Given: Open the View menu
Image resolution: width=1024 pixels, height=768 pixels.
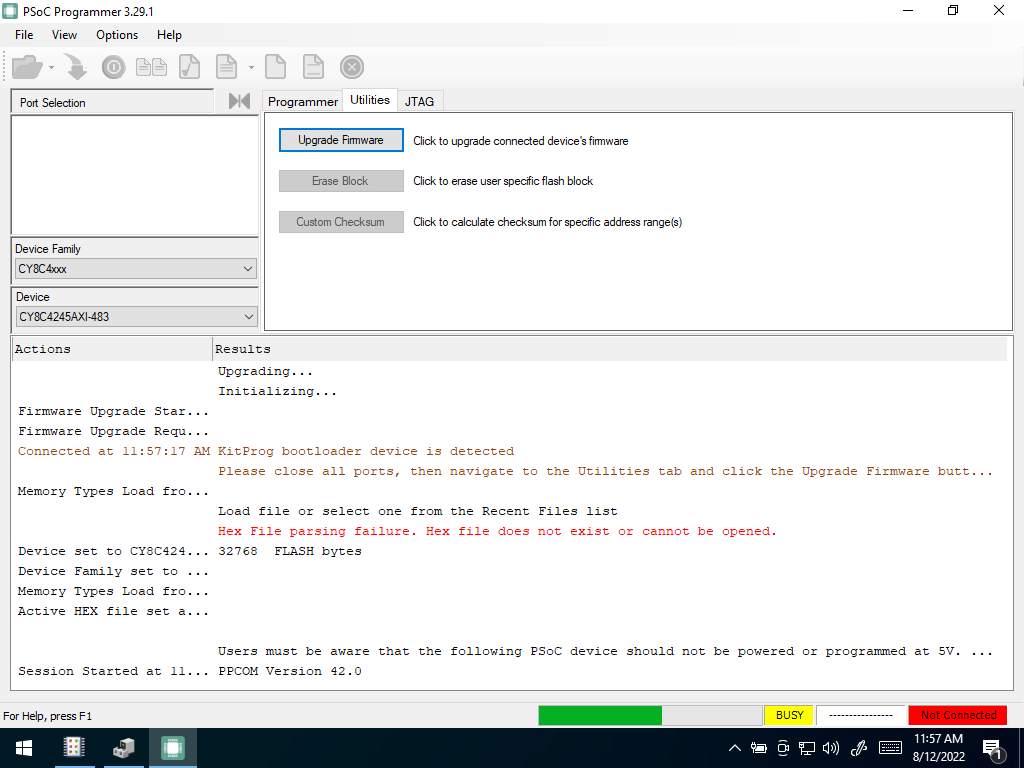Looking at the screenshot, I should coord(64,35).
